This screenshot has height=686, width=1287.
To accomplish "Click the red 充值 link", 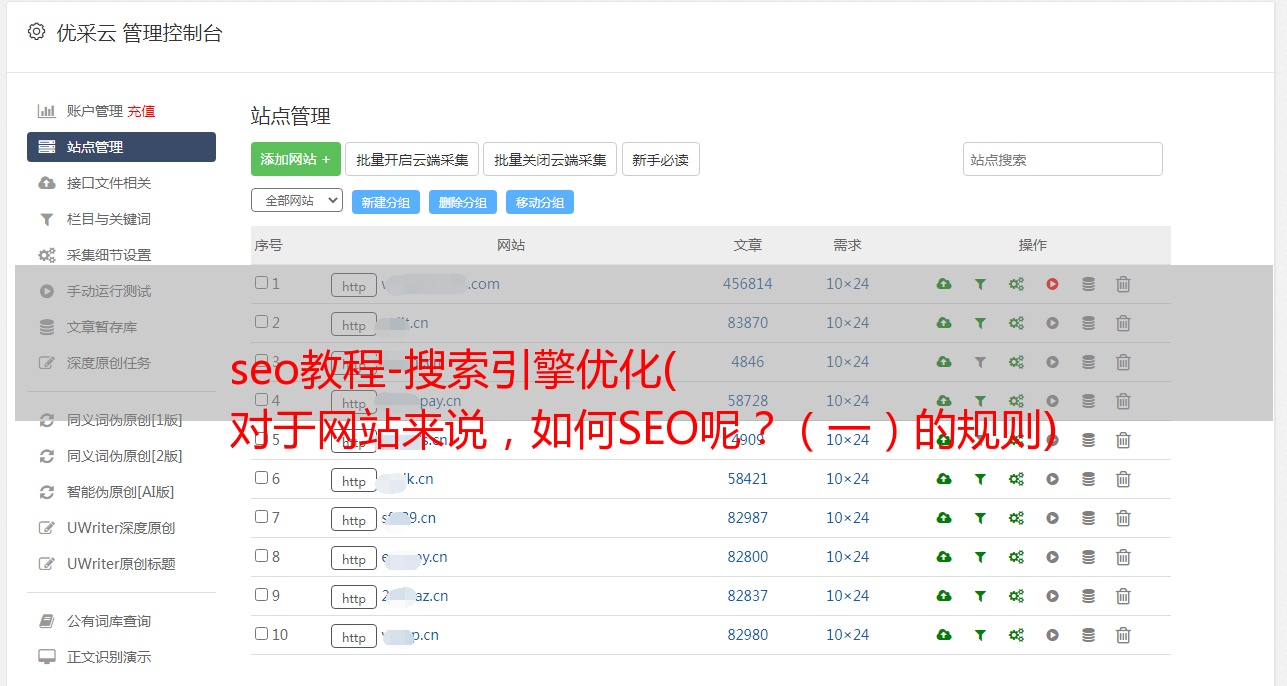I will (141, 111).
